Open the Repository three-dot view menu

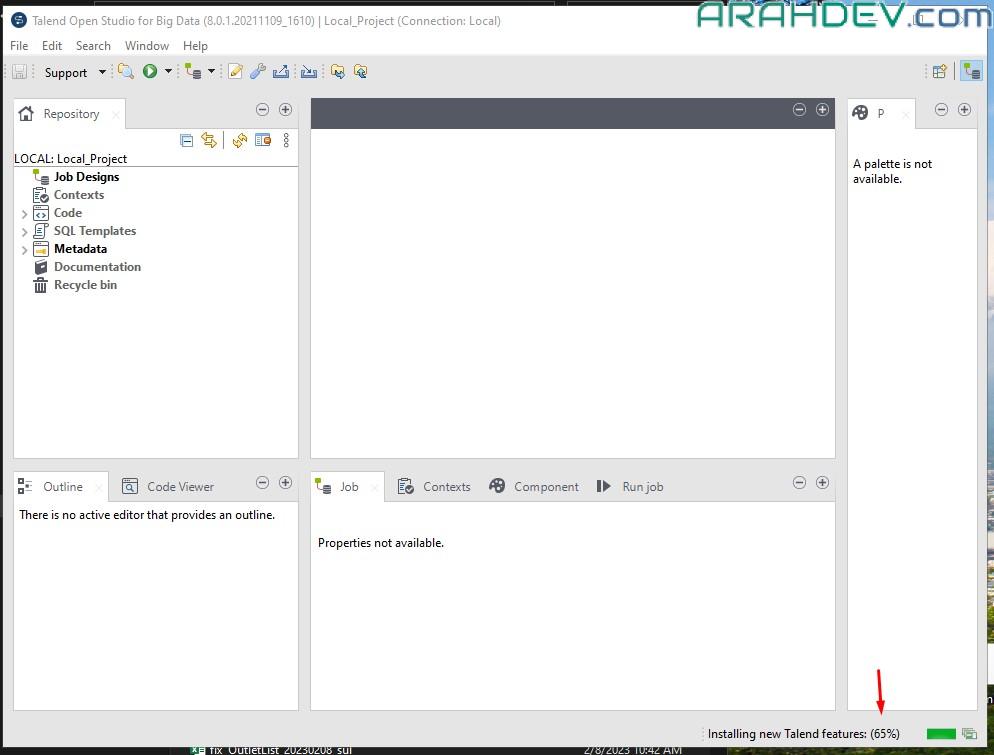point(286,141)
